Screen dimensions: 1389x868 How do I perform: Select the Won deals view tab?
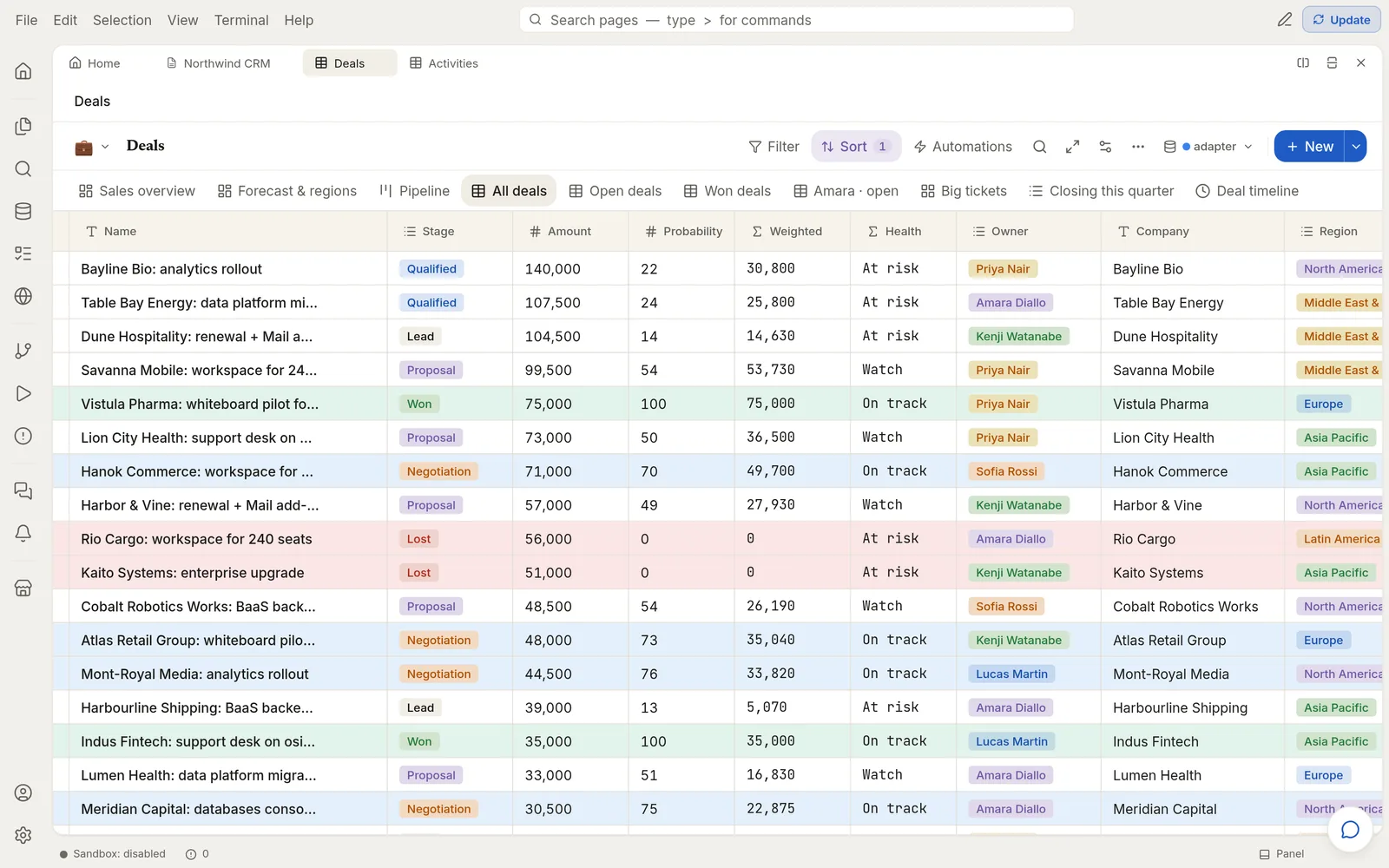727,191
